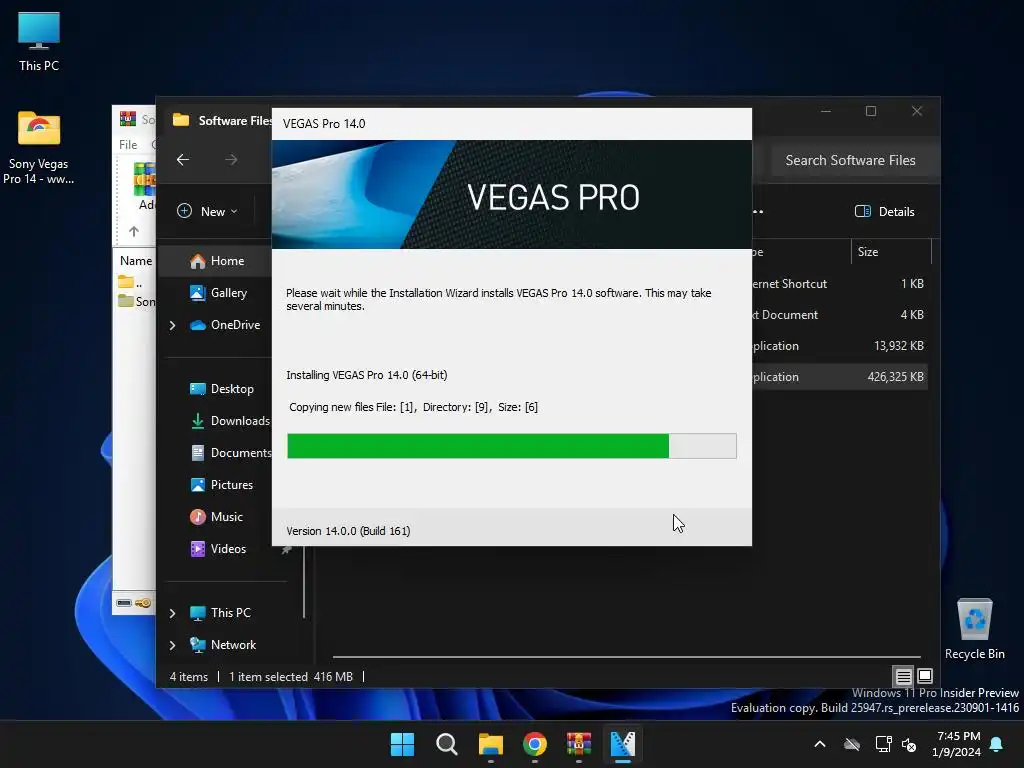Click the Explorer horizontal scrollbar
Image resolution: width=1024 pixels, height=768 pixels.
point(626,656)
